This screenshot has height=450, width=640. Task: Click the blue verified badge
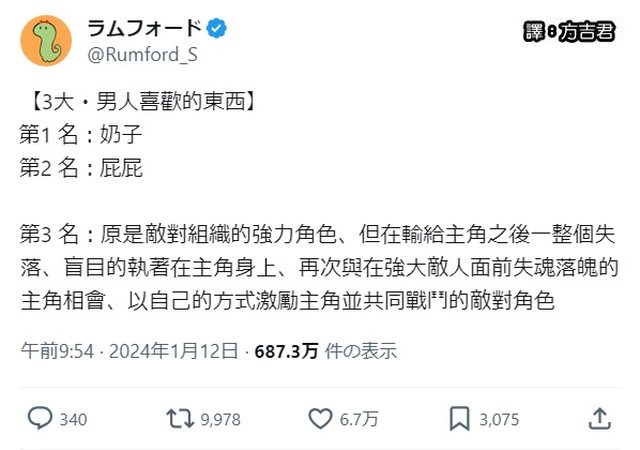(x=216, y=29)
